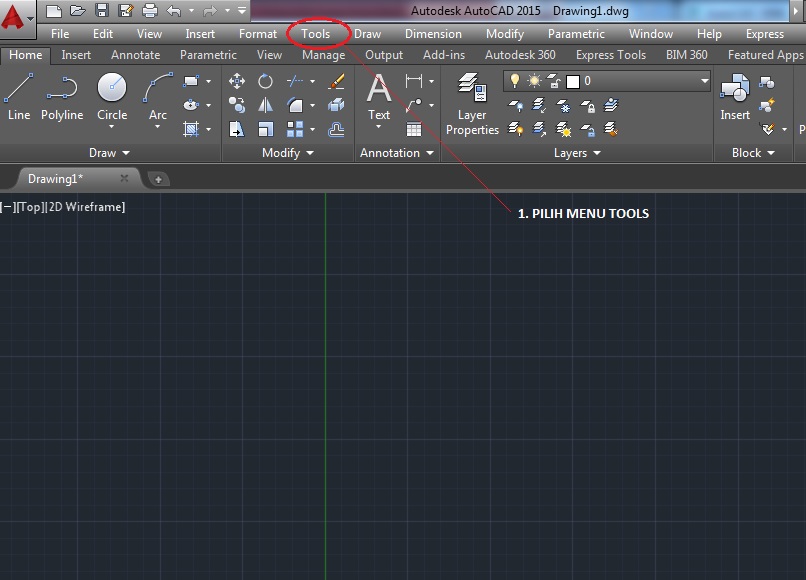
Task: Click the Insert block icon
Action: click(x=735, y=97)
